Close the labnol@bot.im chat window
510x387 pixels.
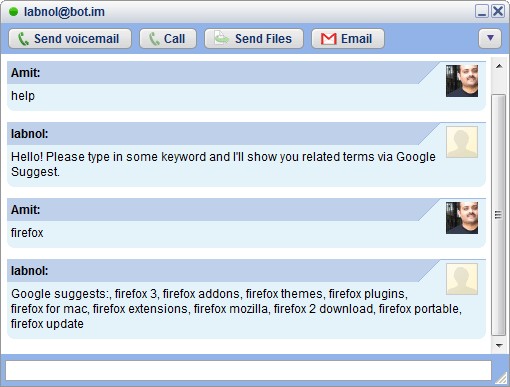click(x=498, y=11)
